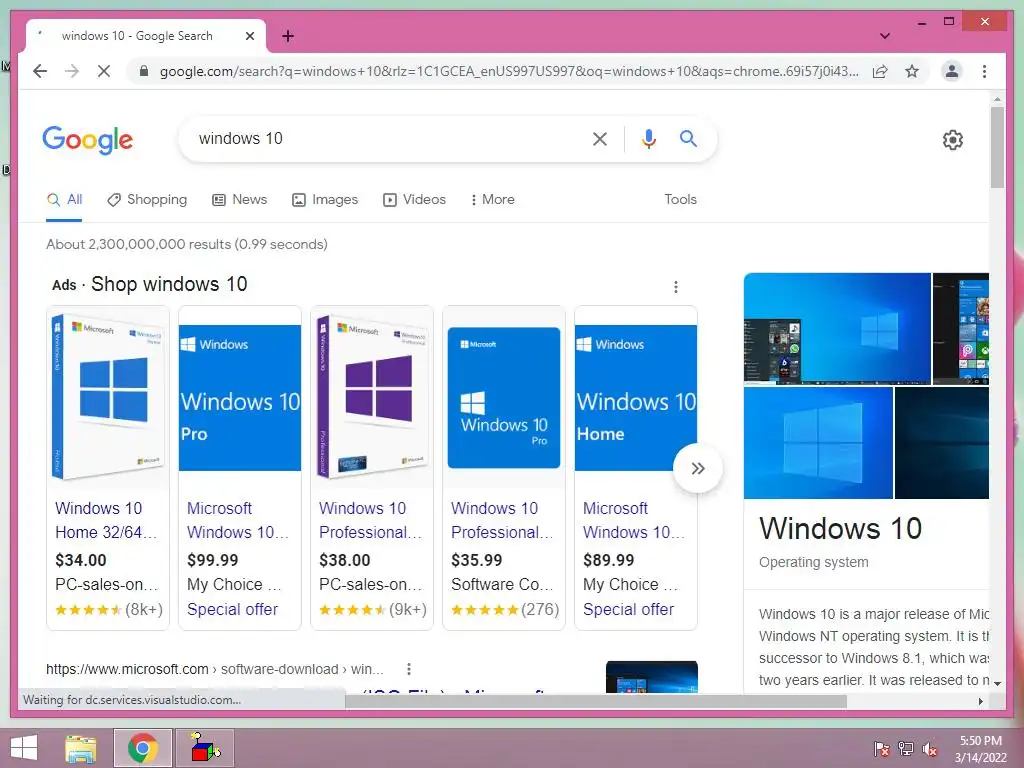Click Special offer under $89.99 item
Screen dimensions: 1024x768
628,609
